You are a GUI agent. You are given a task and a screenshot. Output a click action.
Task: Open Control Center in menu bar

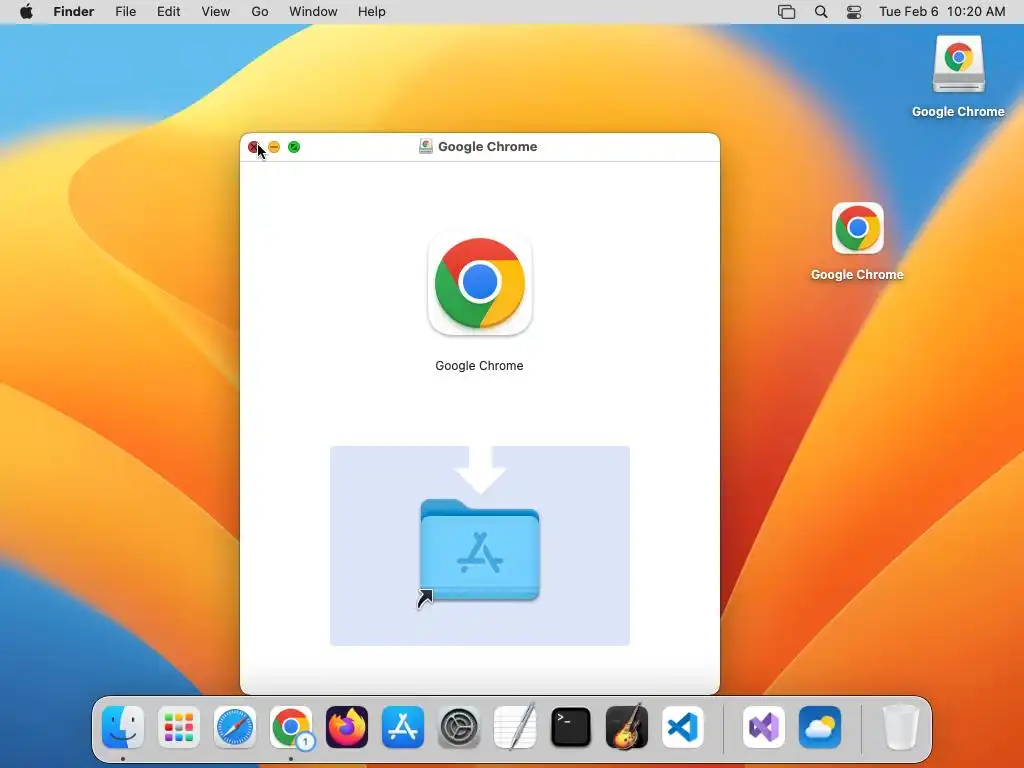(854, 12)
